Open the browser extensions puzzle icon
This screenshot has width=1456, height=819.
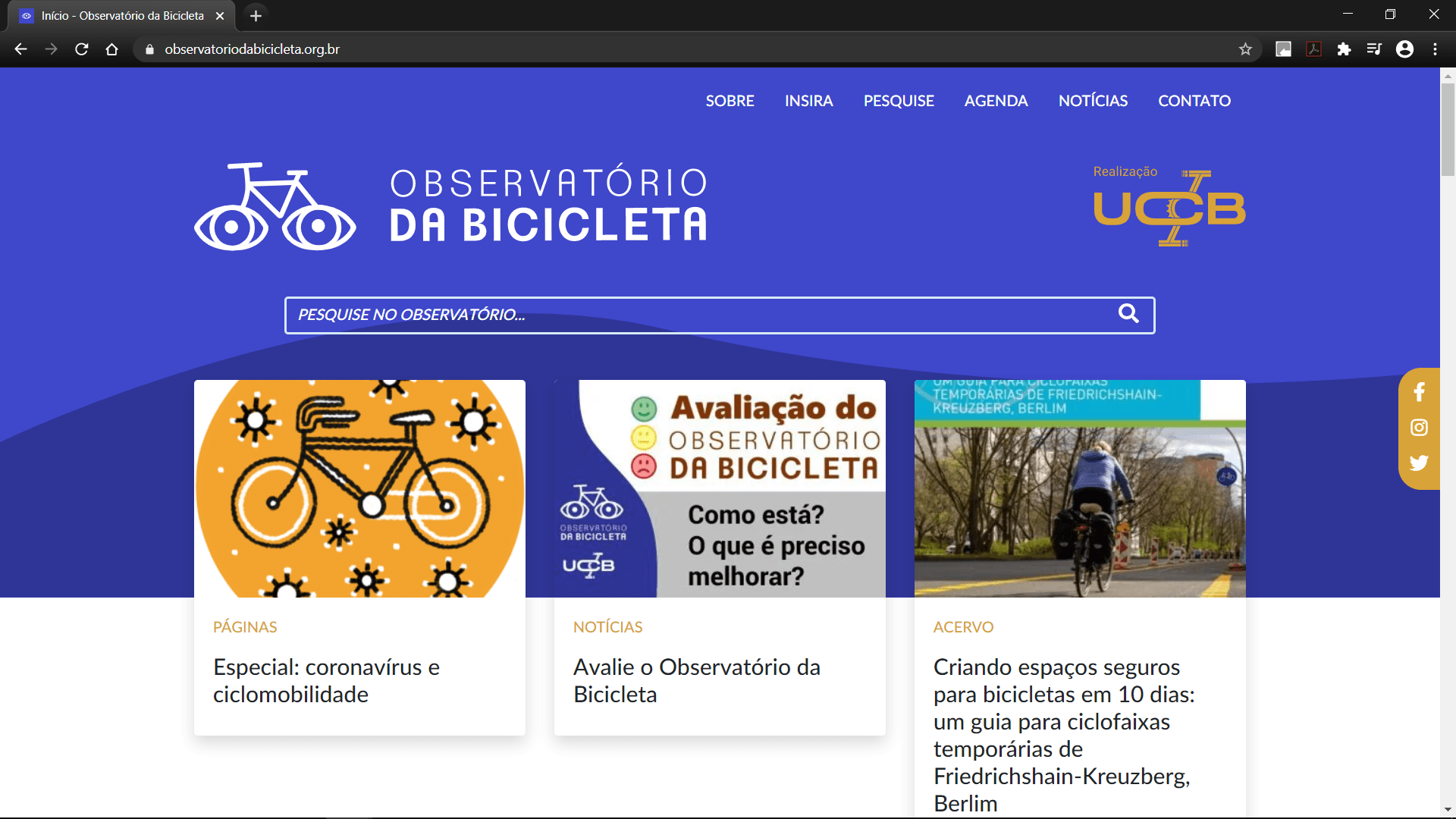coord(1345,49)
